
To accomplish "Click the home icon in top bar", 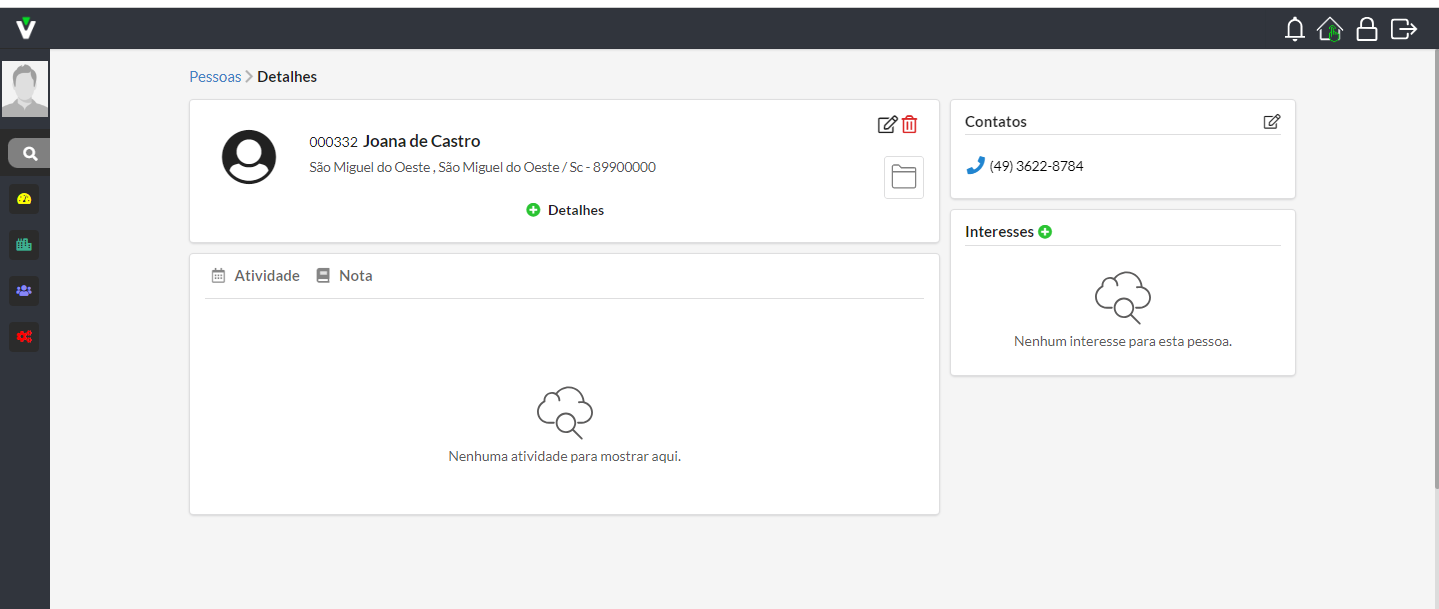I will click(1330, 29).
